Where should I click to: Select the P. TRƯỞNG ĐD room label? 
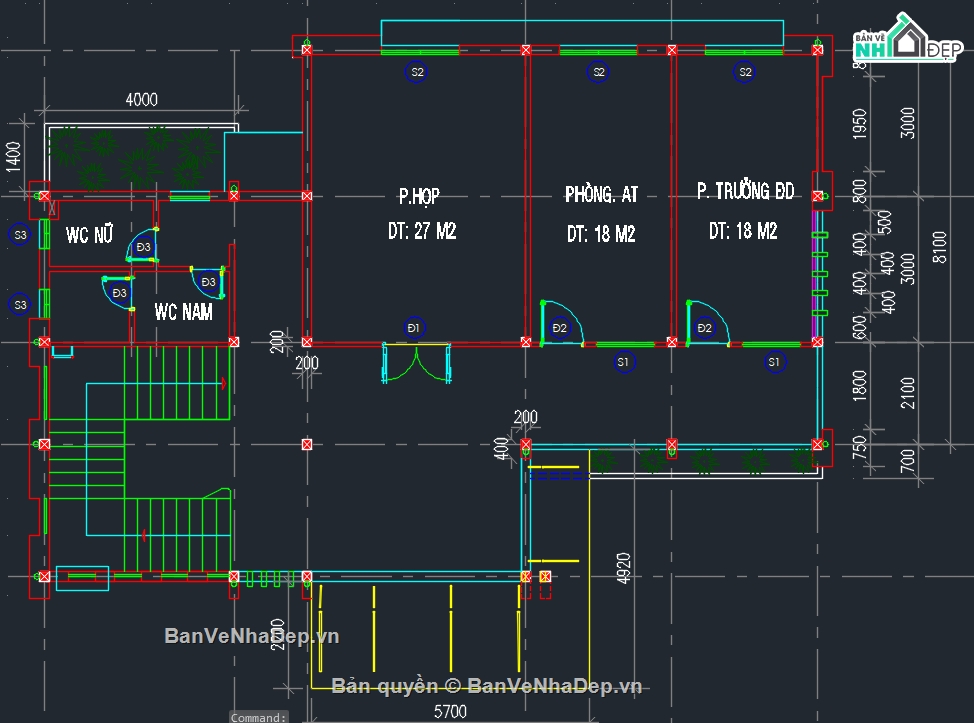[745, 191]
